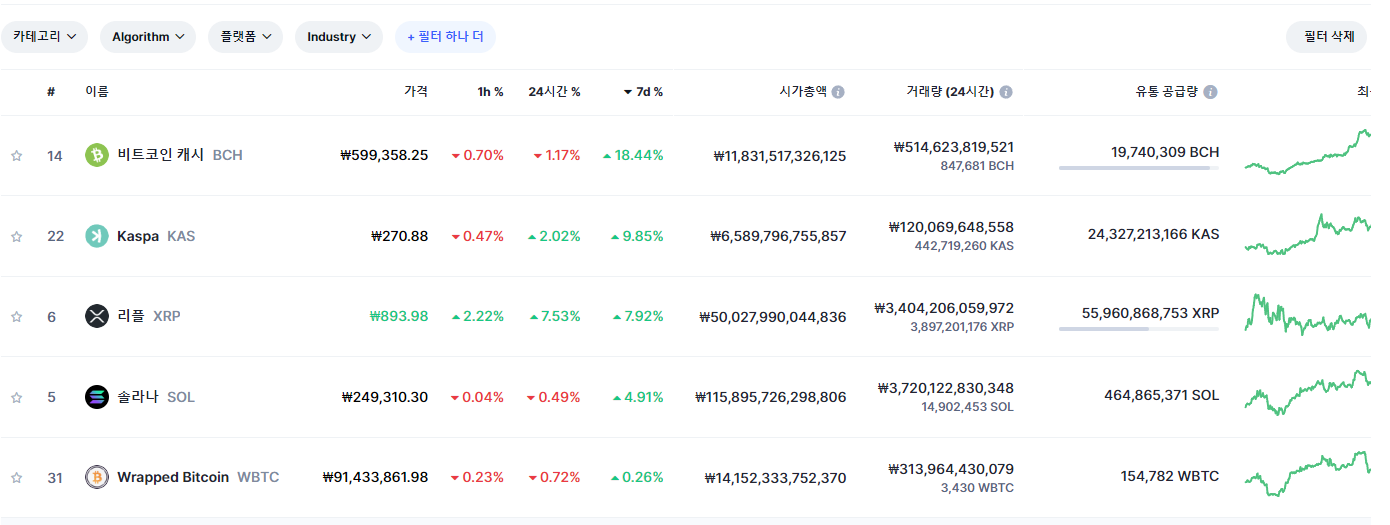The width and height of the screenshot is (1390, 525).
Task: Click Solana price ₩249,310.30
Action: [384, 397]
